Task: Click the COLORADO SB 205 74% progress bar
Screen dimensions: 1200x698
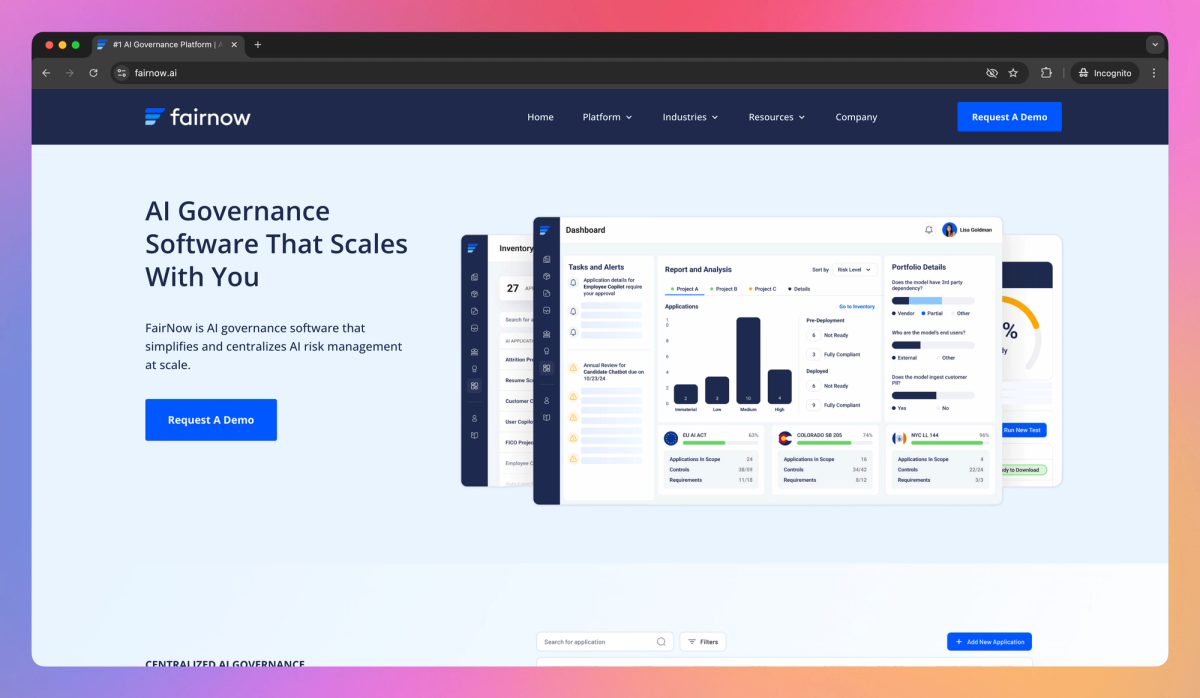Action: pos(834,442)
